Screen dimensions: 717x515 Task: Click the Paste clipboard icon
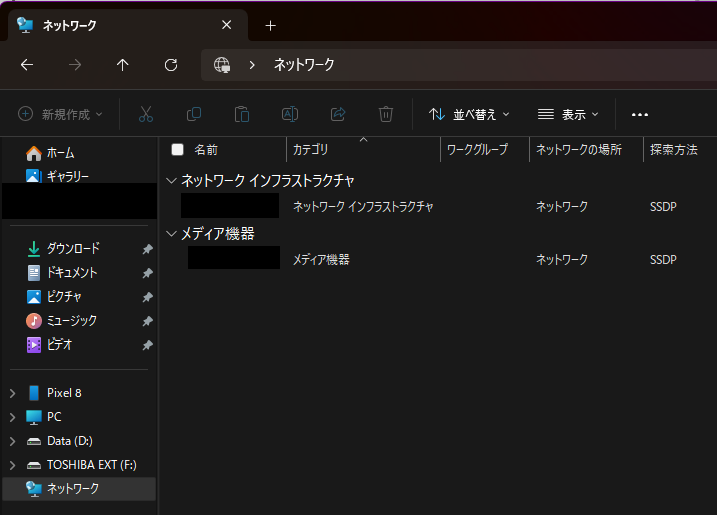[x=242, y=114]
